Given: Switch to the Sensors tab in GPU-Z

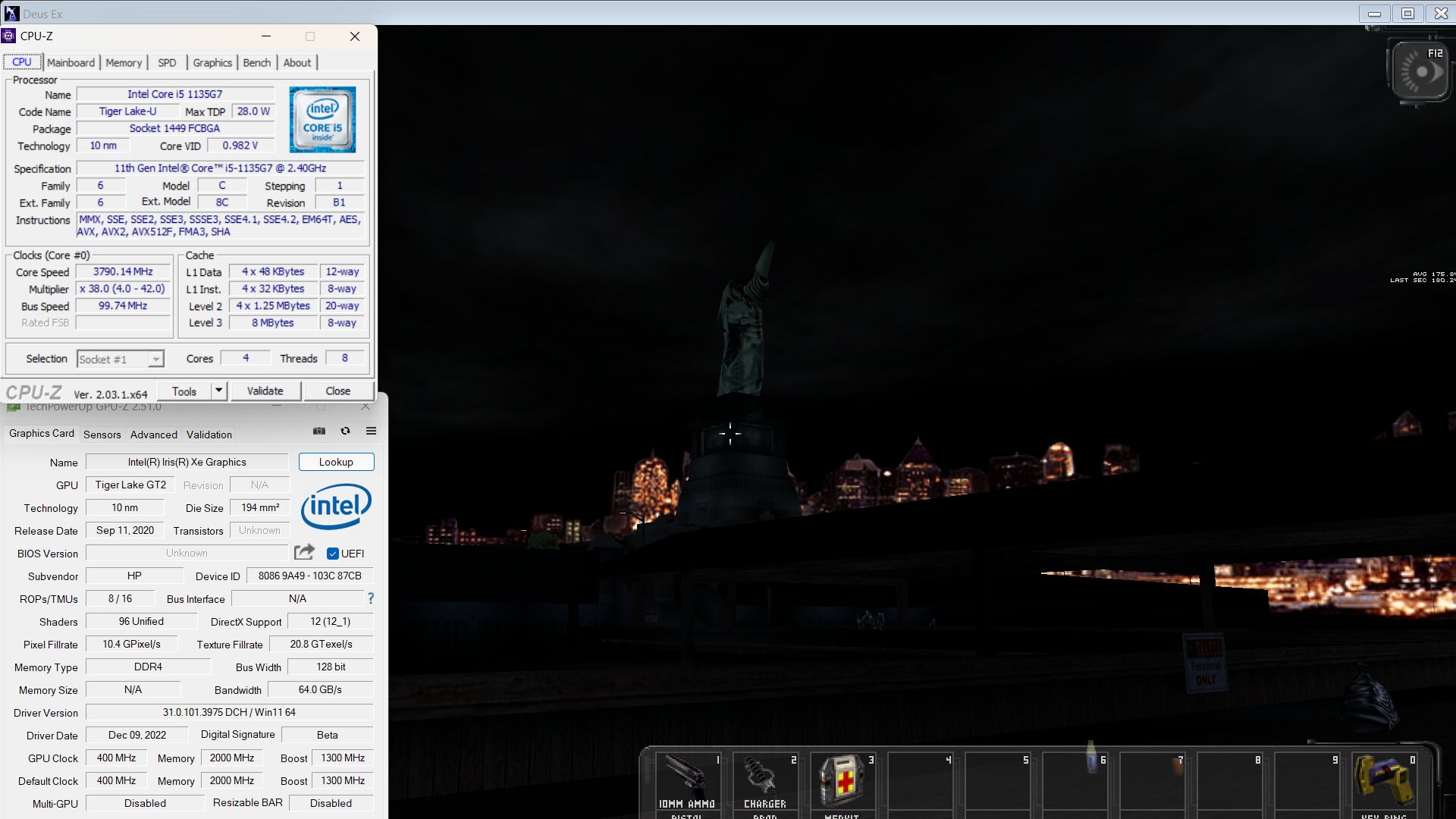Looking at the screenshot, I should pos(102,435).
